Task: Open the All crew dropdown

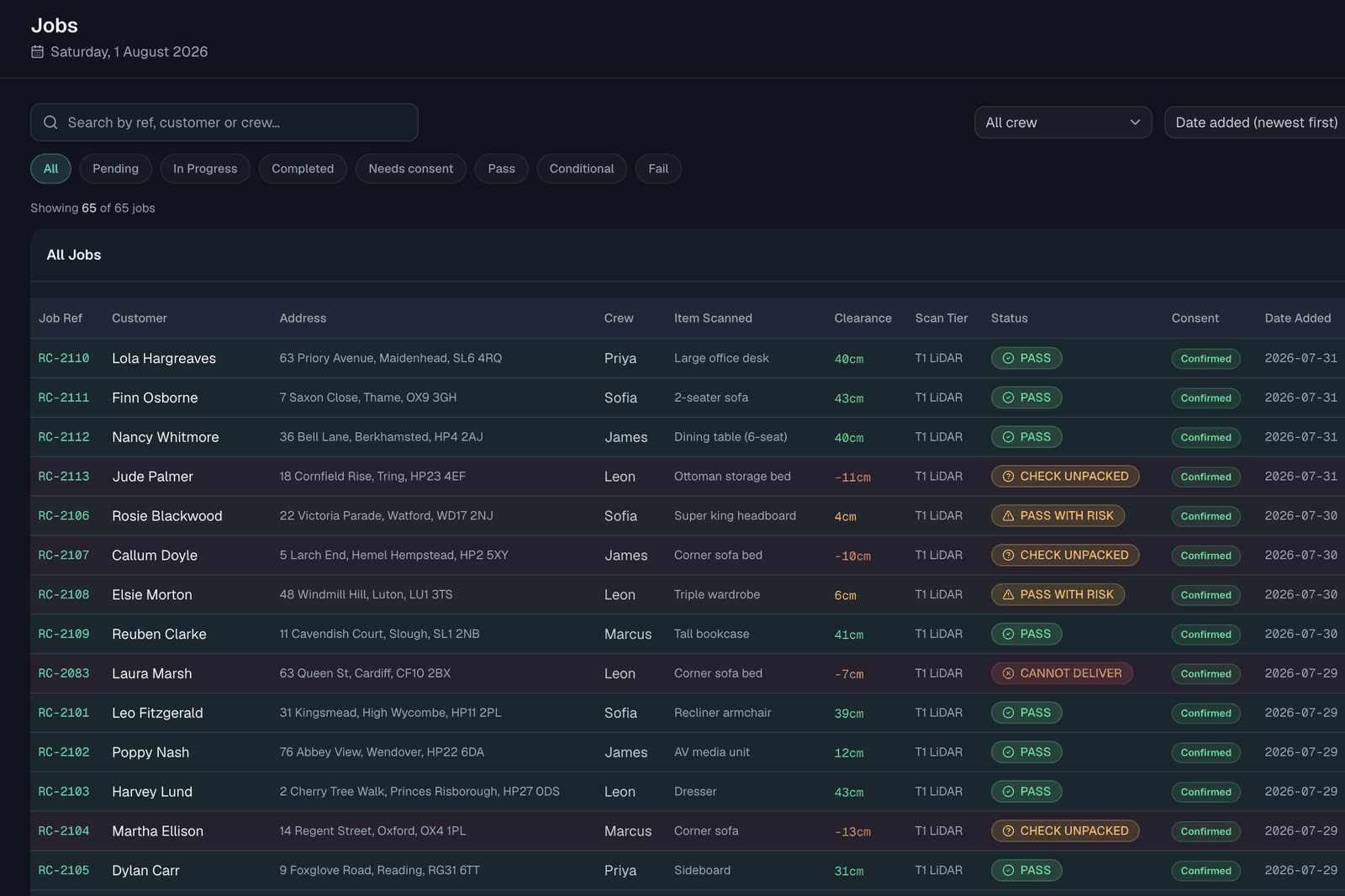Action: 1063,123
